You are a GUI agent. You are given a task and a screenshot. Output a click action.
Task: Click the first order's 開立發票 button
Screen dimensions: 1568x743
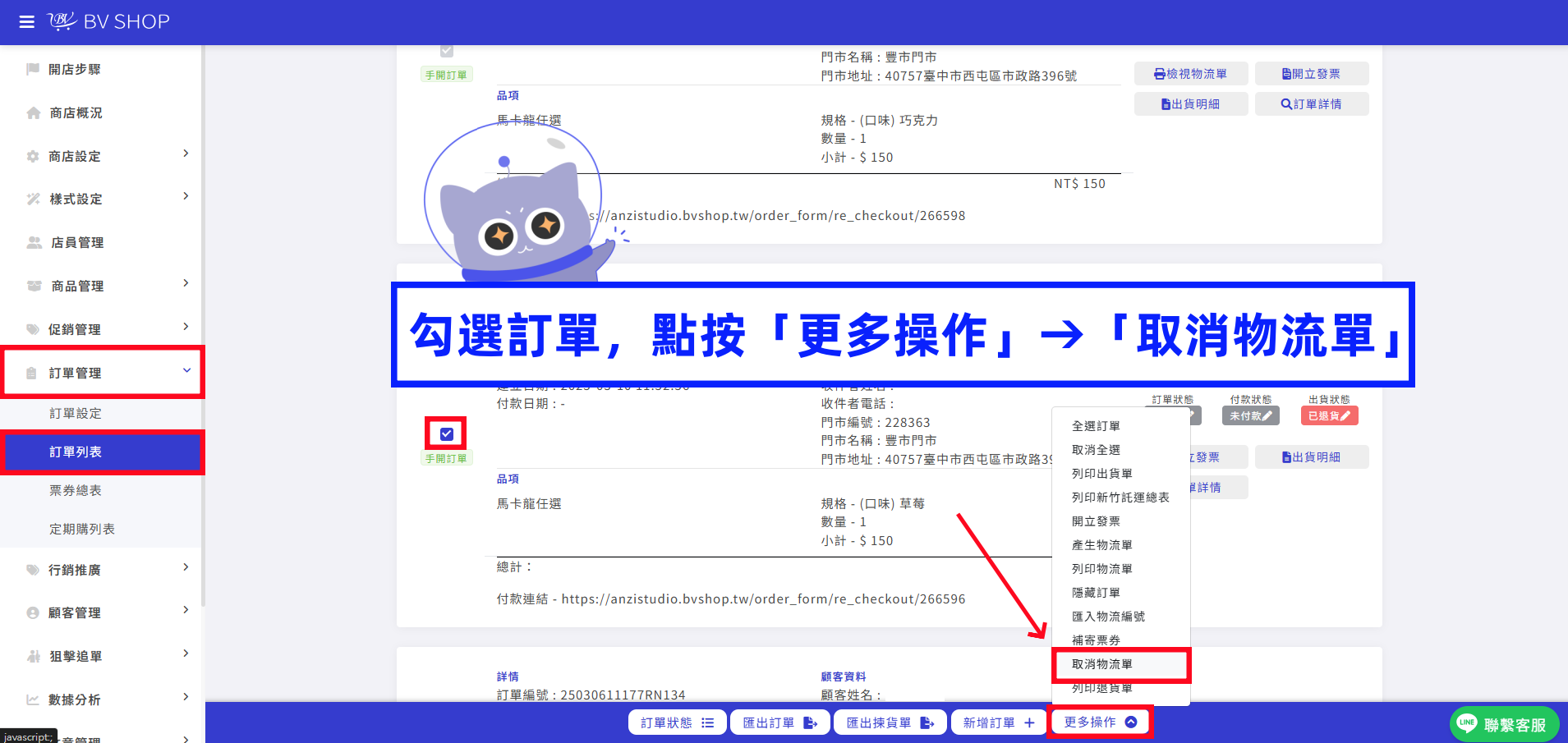(1312, 74)
